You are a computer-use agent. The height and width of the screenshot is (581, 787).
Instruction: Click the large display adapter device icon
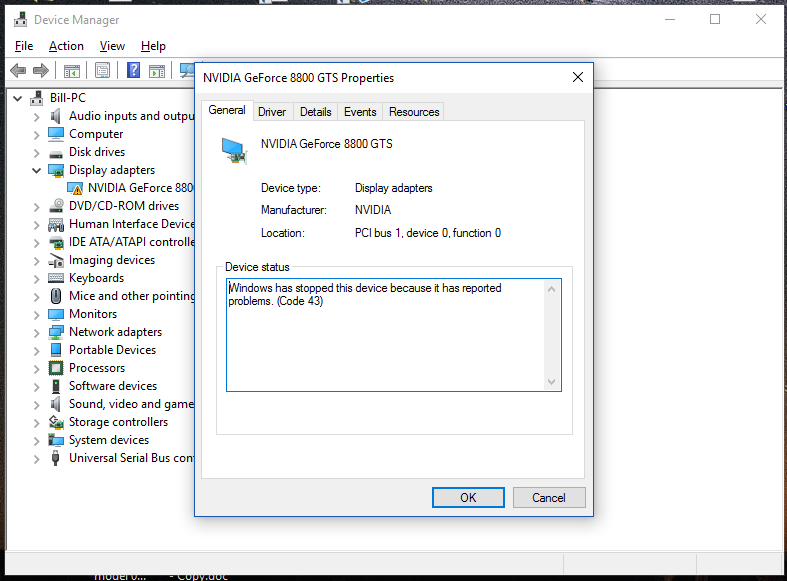(234, 151)
